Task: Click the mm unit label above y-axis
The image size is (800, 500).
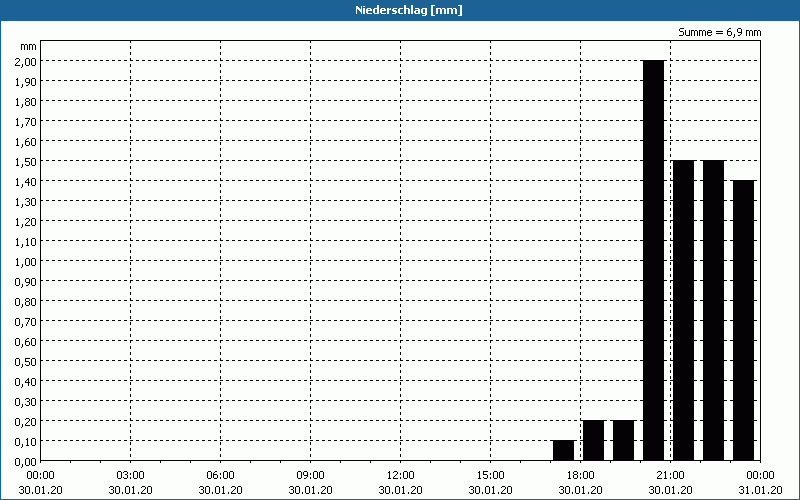Action: (28, 46)
